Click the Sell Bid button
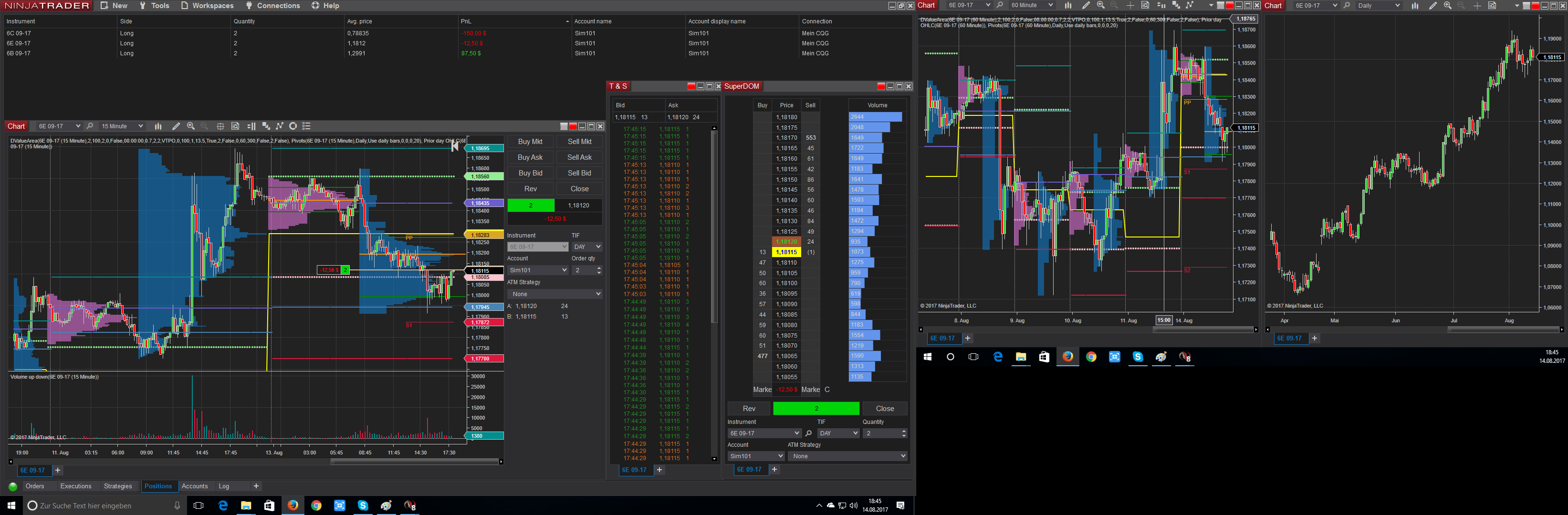 (579, 173)
